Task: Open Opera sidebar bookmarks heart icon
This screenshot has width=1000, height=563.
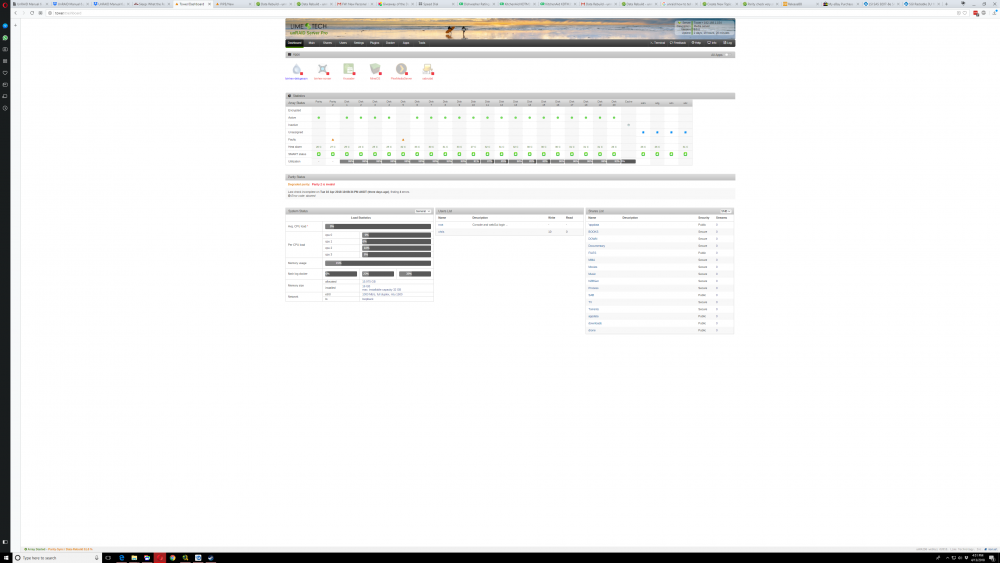Action: click(5, 73)
